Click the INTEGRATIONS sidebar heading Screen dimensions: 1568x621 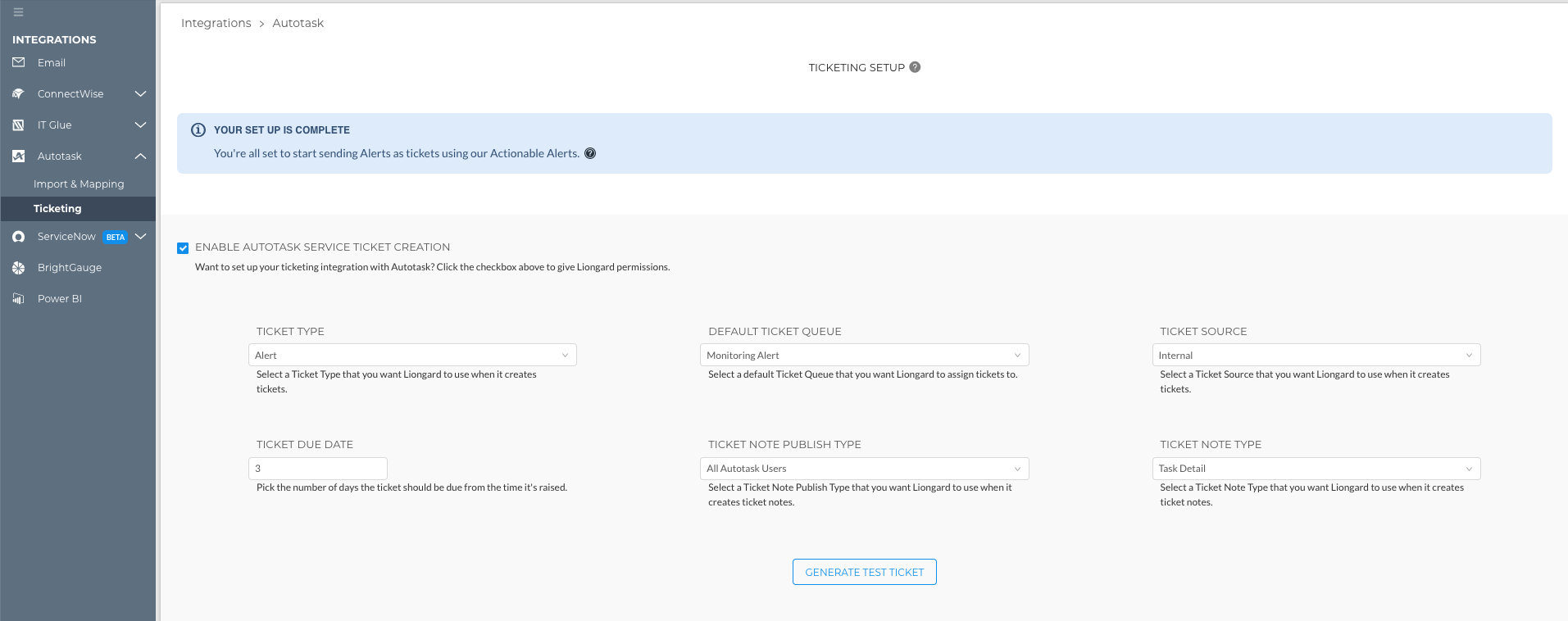click(x=54, y=39)
